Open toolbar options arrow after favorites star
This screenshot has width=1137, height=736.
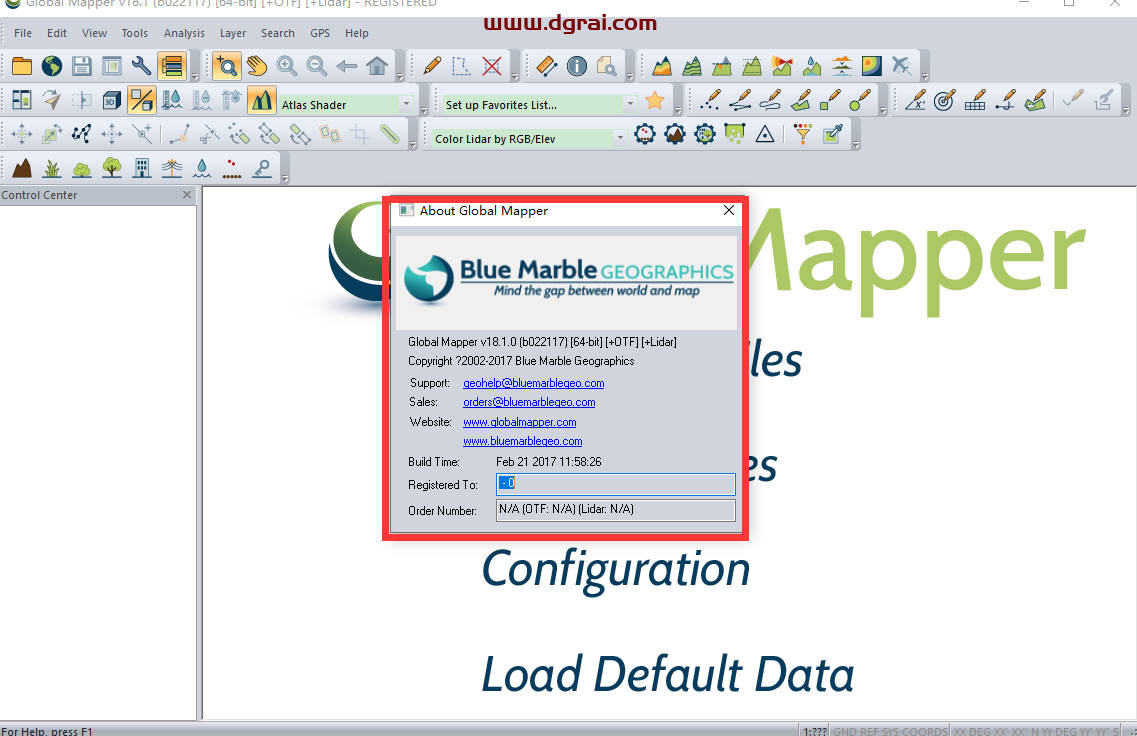677,110
